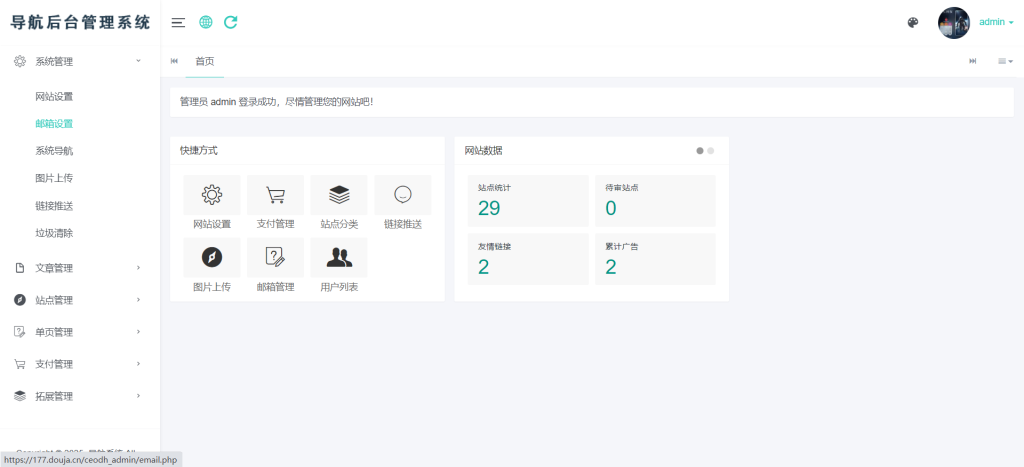Screen dimensions: 1024x467
Task: Open 图片上传 shortcut compass icon
Action: click(x=212, y=257)
